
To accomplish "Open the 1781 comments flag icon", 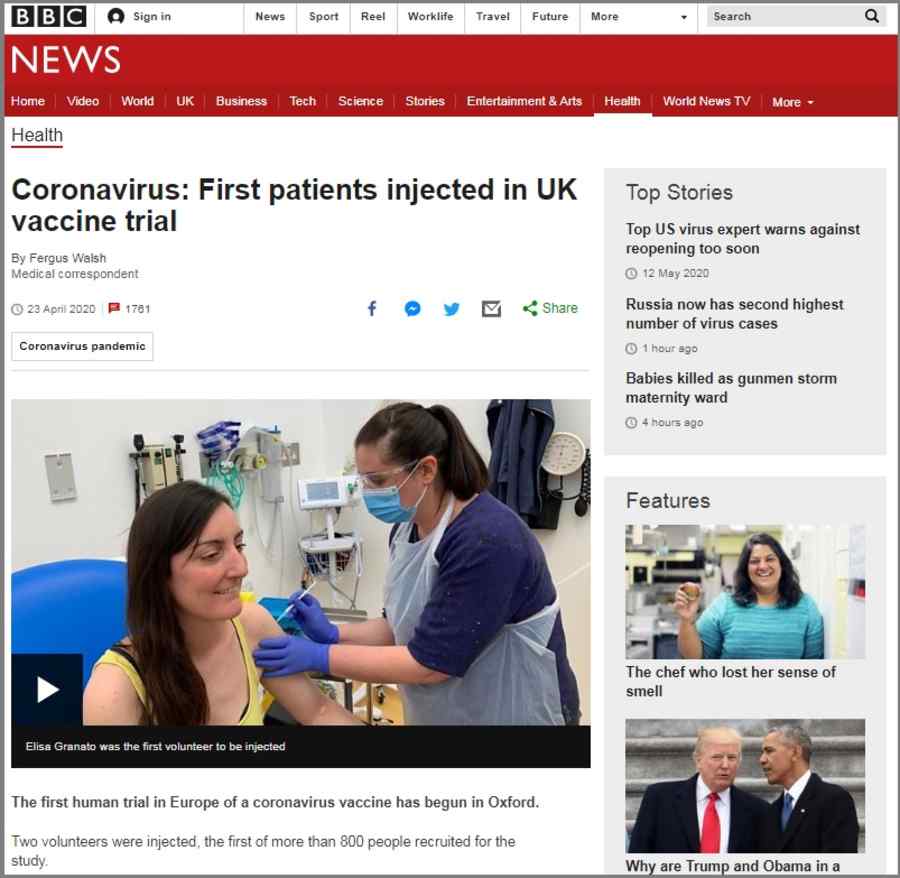I will point(114,308).
